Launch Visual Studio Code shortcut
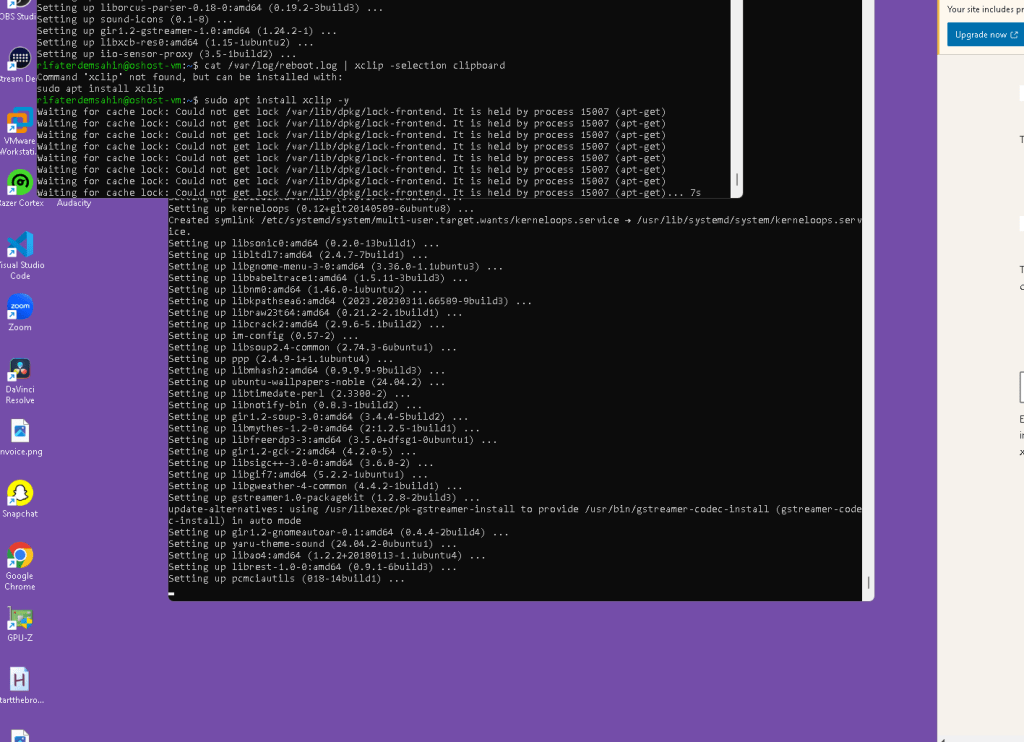This screenshot has height=742, width=1024. (x=20, y=255)
